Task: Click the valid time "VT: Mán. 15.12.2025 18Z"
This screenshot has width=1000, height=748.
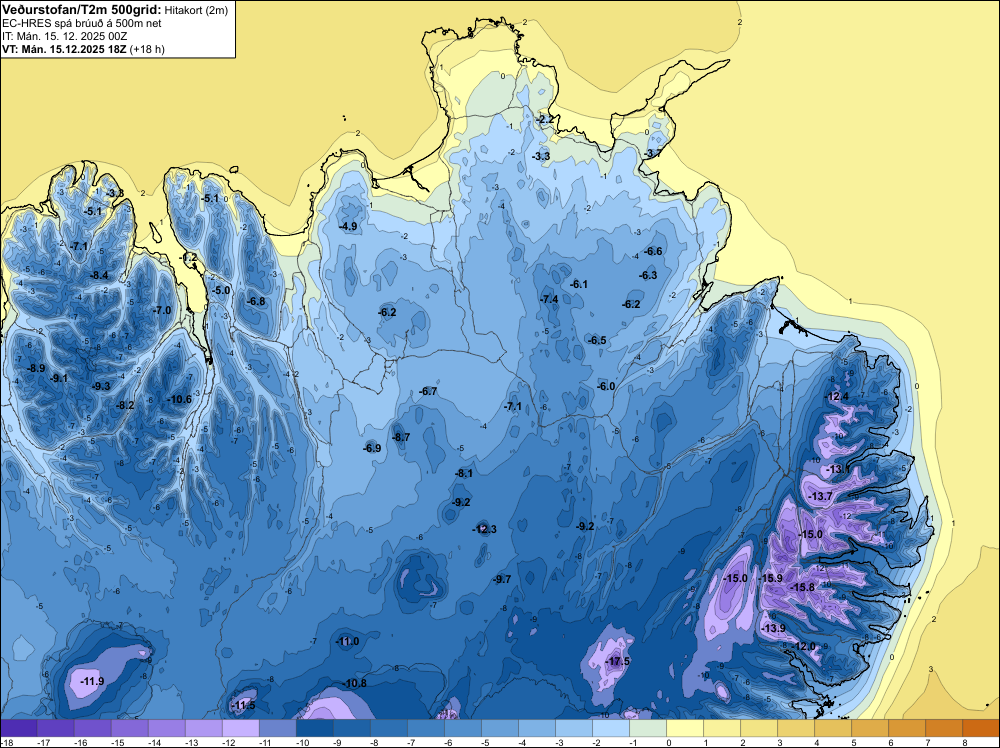Action: pyautogui.click(x=64, y=49)
